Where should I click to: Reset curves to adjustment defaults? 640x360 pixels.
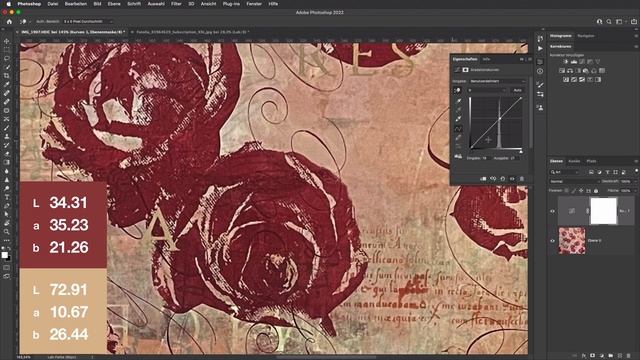[502, 179]
